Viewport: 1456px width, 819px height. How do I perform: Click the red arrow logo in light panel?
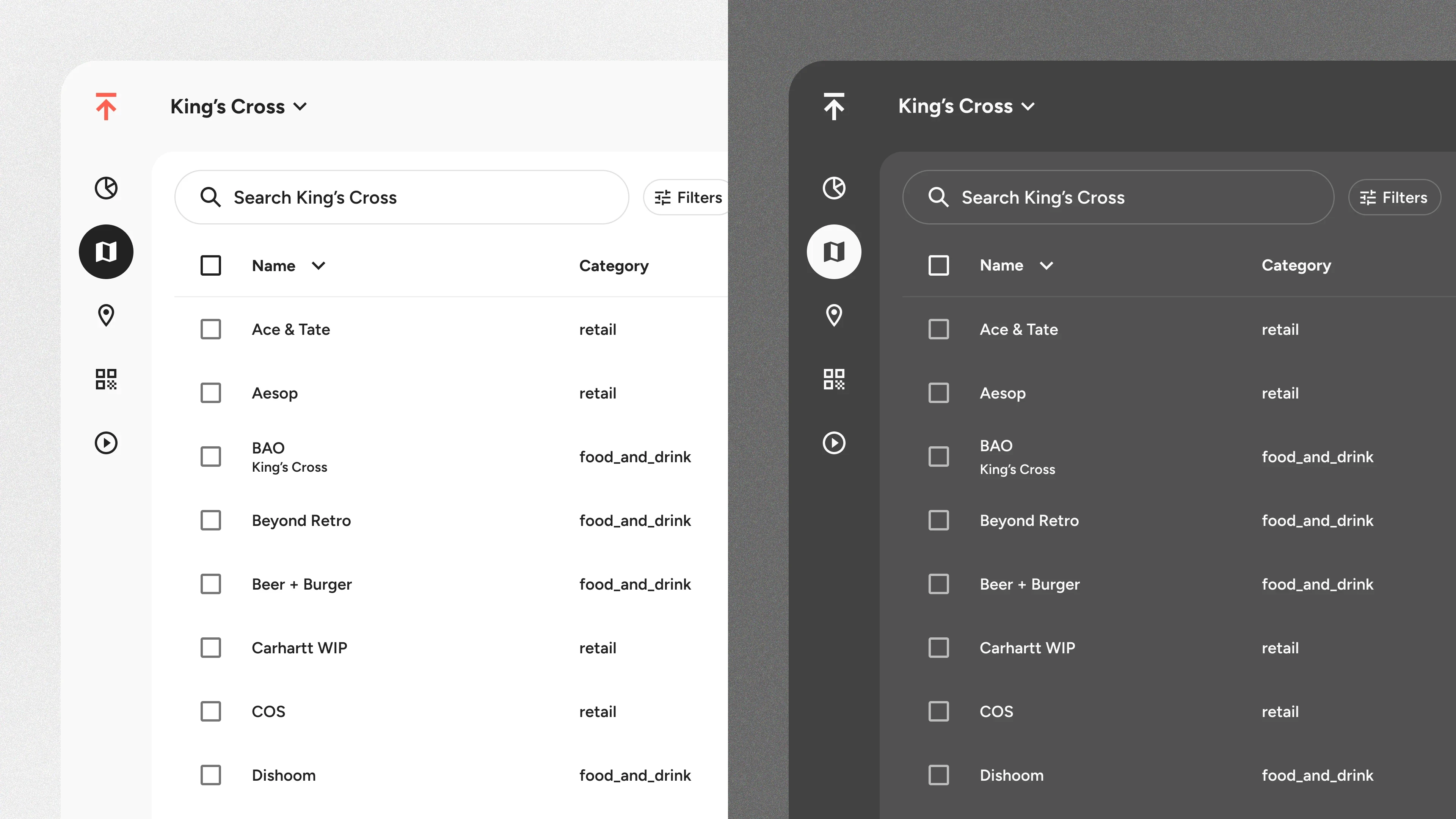(106, 106)
